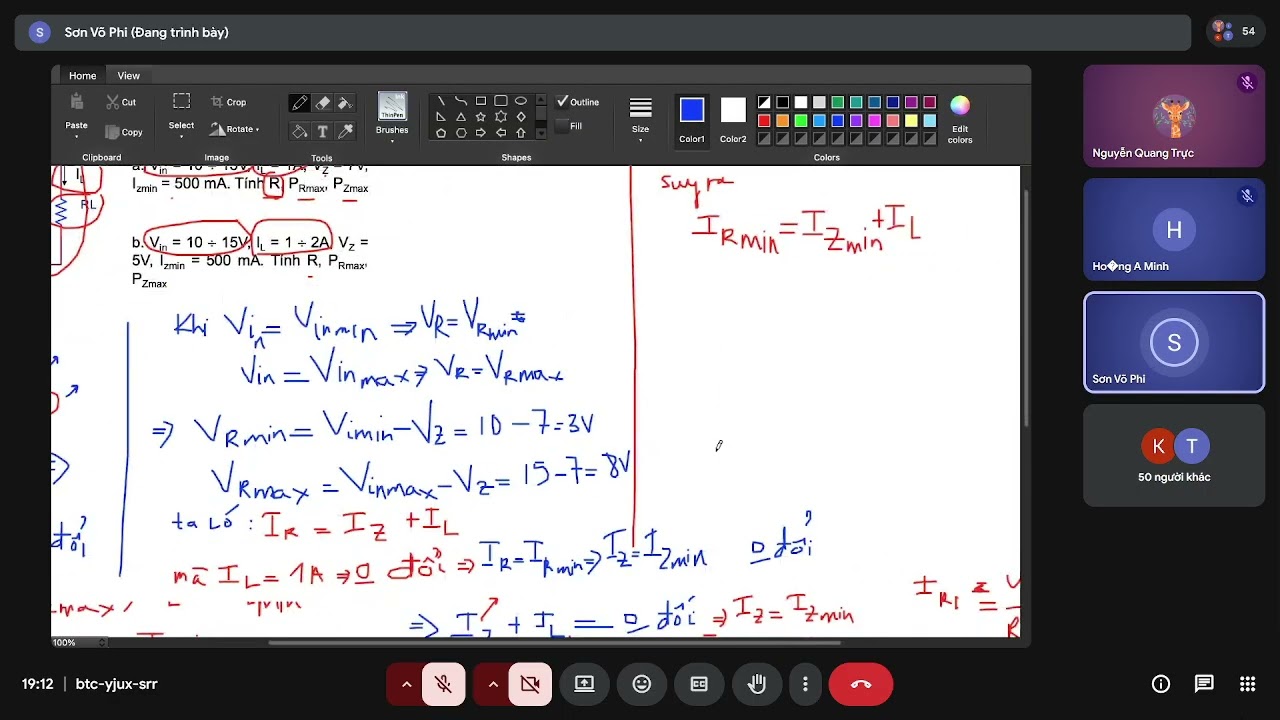Choose the Ellipse shape
The image size is (1280, 720).
point(521,101)
